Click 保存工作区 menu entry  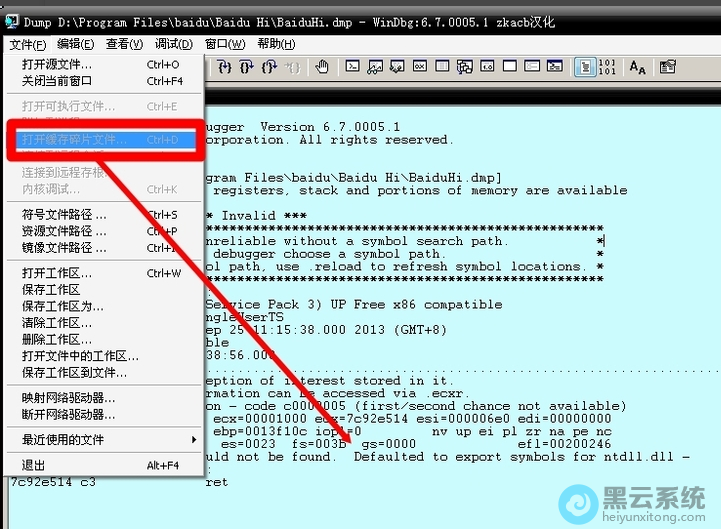[52, 290]
